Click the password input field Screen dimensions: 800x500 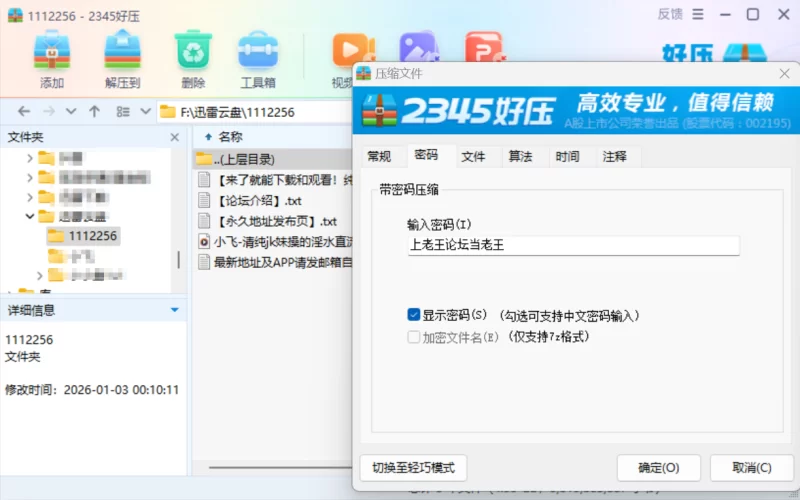tap(573, 245)
